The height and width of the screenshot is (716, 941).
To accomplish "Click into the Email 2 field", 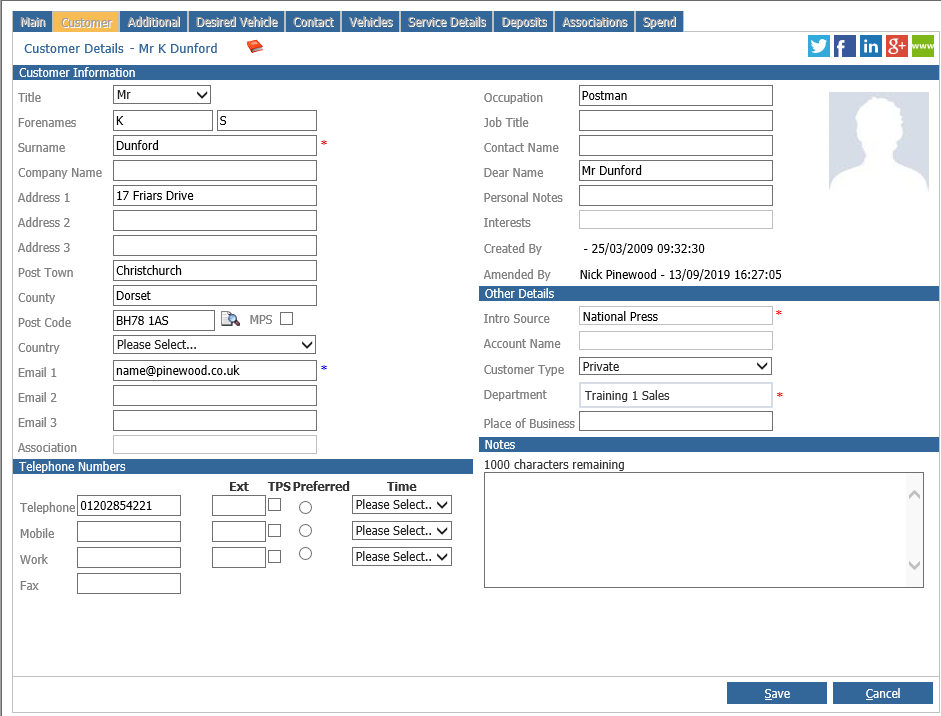I will [x=214, y=396].
